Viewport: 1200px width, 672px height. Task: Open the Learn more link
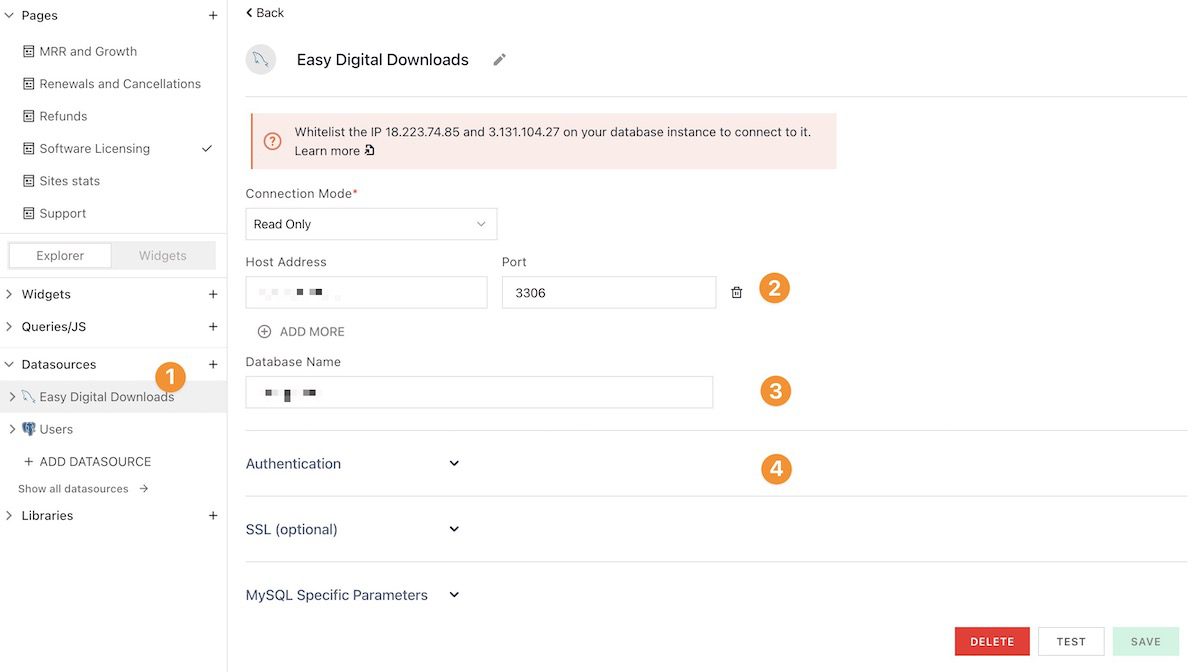pyautogui.click(x=334, y=151)
